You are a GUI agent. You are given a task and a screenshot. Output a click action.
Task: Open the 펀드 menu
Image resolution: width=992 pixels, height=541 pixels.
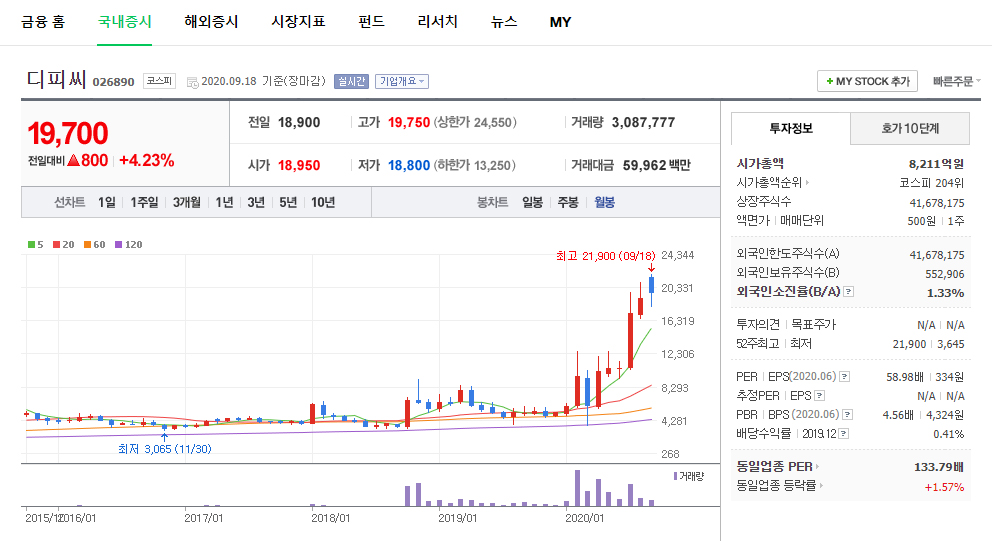point(371,22)
